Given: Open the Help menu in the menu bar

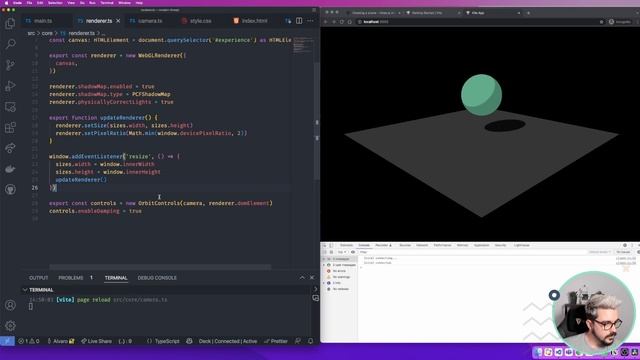Looking at the screenshot, I should coord(139,3).
